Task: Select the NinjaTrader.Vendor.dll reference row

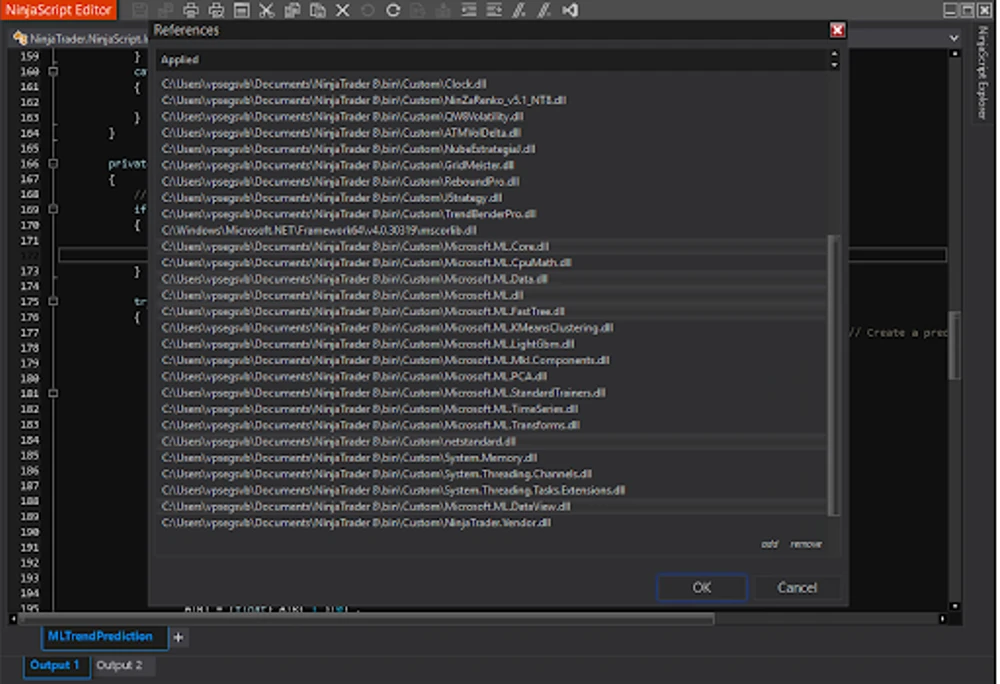Action: [491, 523]
